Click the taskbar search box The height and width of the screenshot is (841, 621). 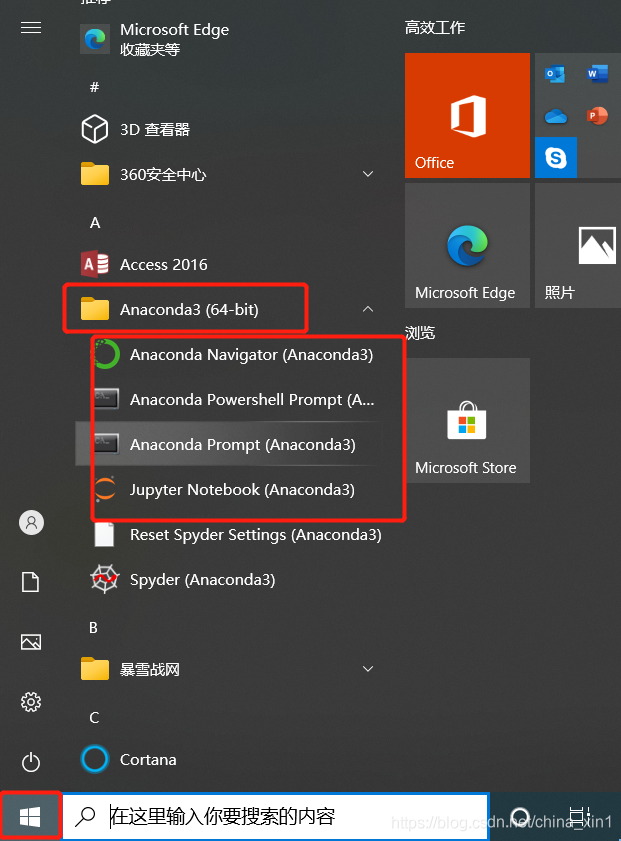(x=276, y=816)
